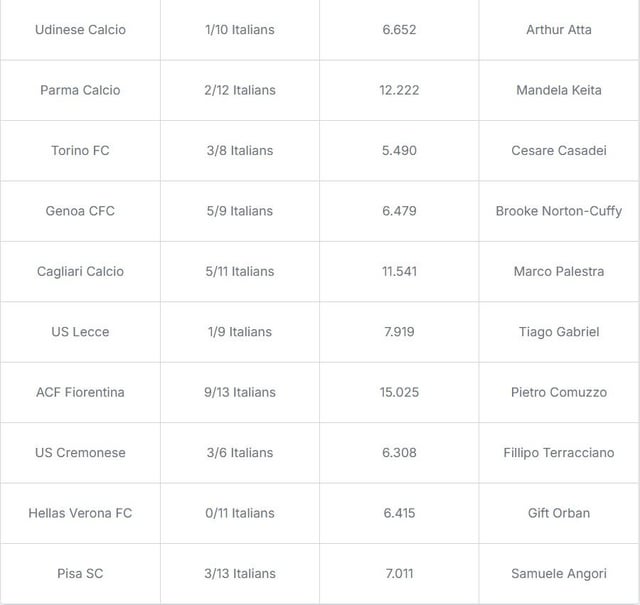The image size is (640, 605).
Task: Select Pisa SC in the table
Action: (x=80, y=574)
